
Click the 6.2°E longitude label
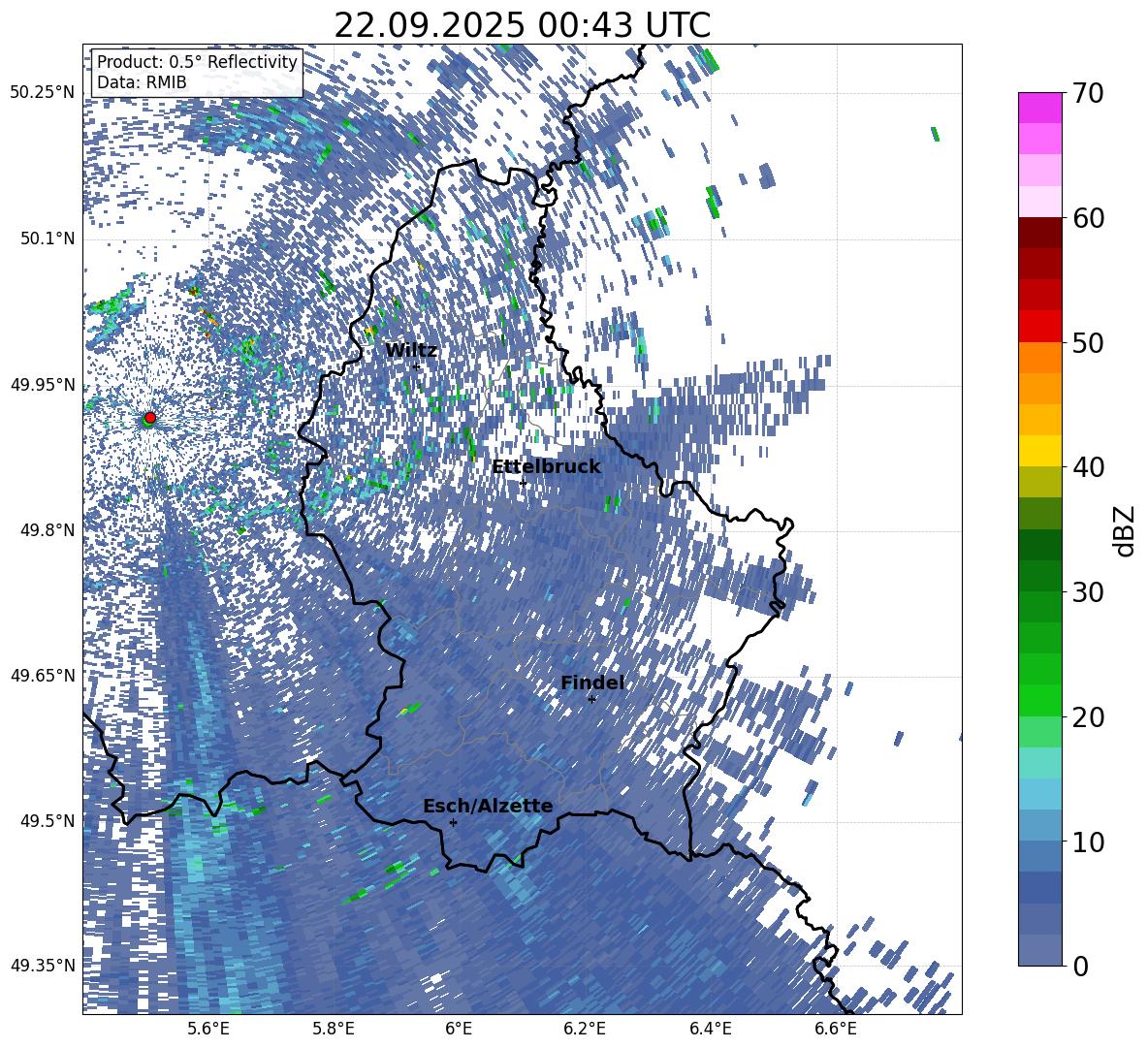pos(585,1029)
